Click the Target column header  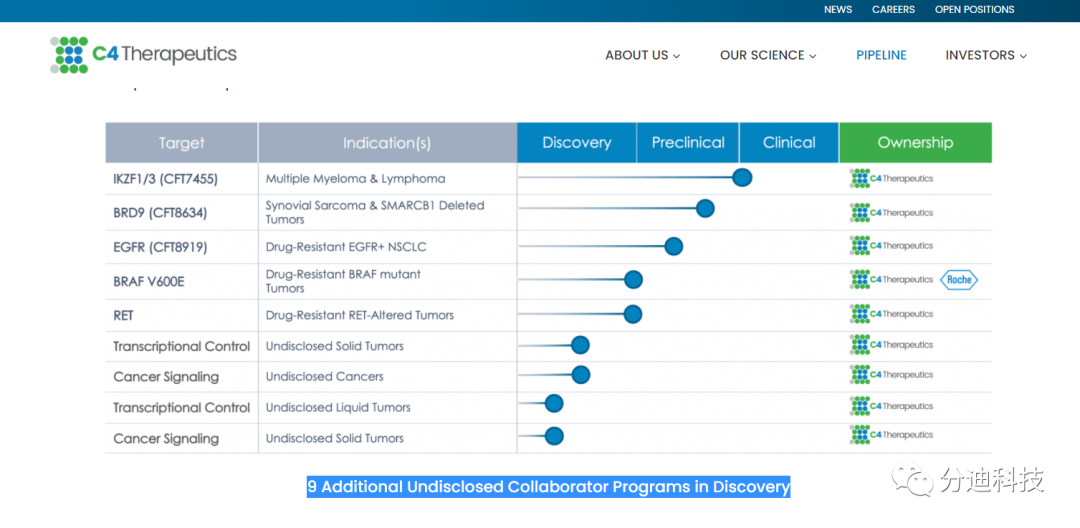[182, 142]
